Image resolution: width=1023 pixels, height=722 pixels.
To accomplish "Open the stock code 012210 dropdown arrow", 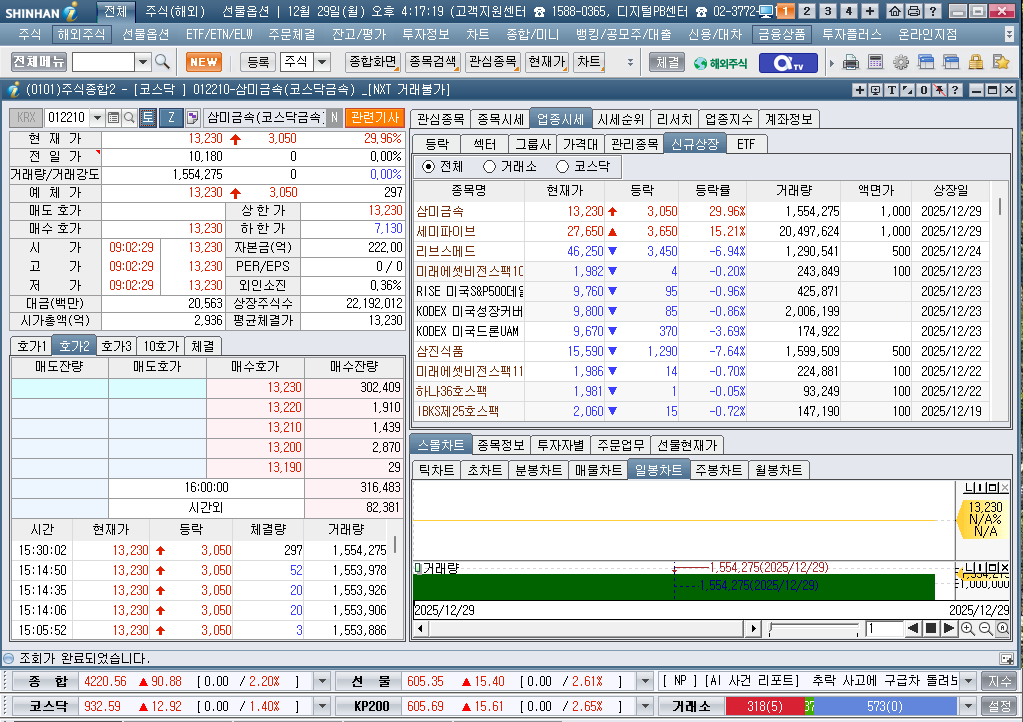I will pos(97,117).
